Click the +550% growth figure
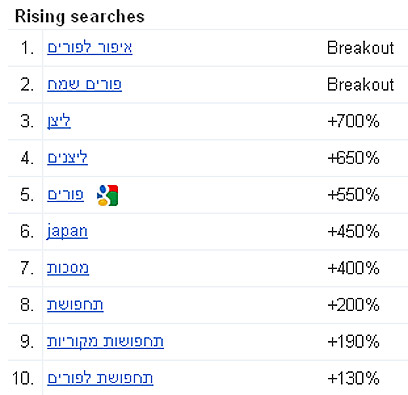The width and height of the screenshot is (408, 395). pyautogui.click(x=353, y=195)
